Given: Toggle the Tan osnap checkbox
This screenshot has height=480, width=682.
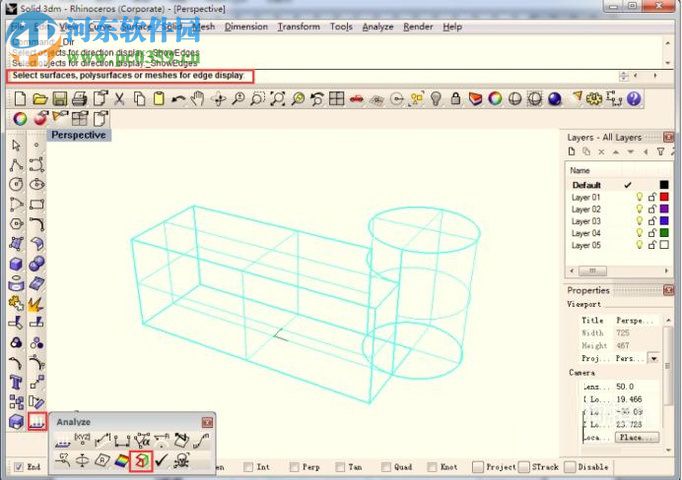Looking at the screenshot, I should coord(340,467).
